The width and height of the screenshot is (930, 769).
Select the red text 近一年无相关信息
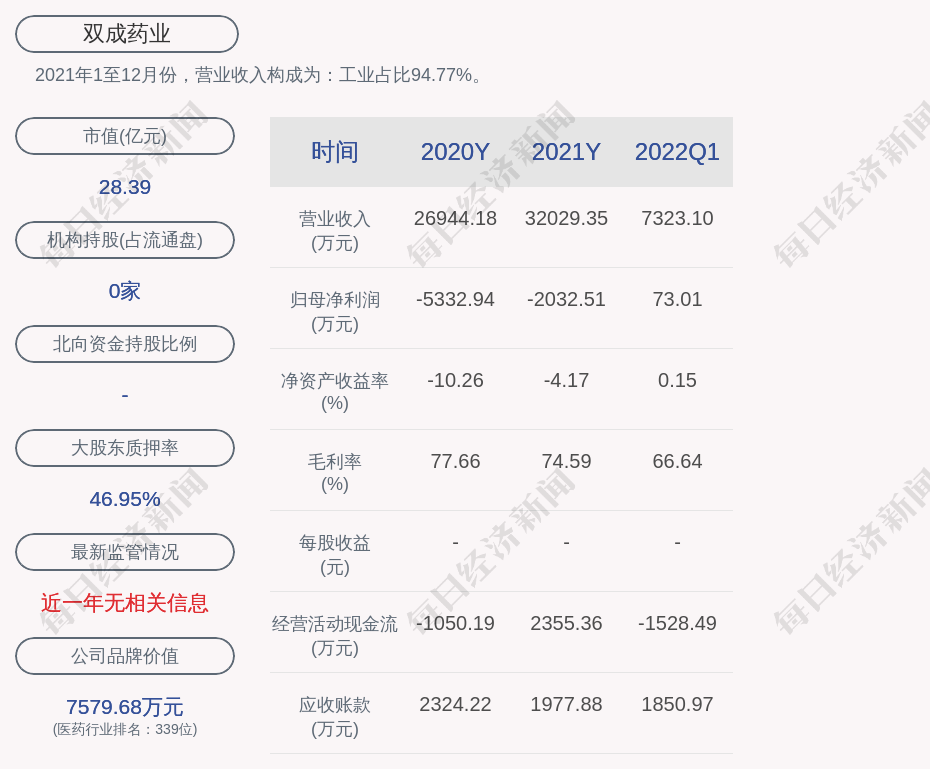[x=125, y=603]
